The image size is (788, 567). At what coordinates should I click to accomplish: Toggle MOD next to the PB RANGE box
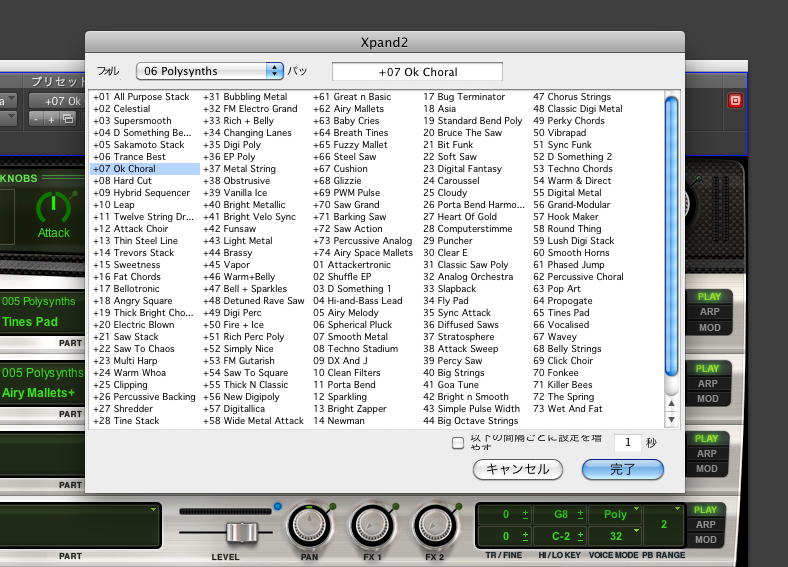(706, 539)
